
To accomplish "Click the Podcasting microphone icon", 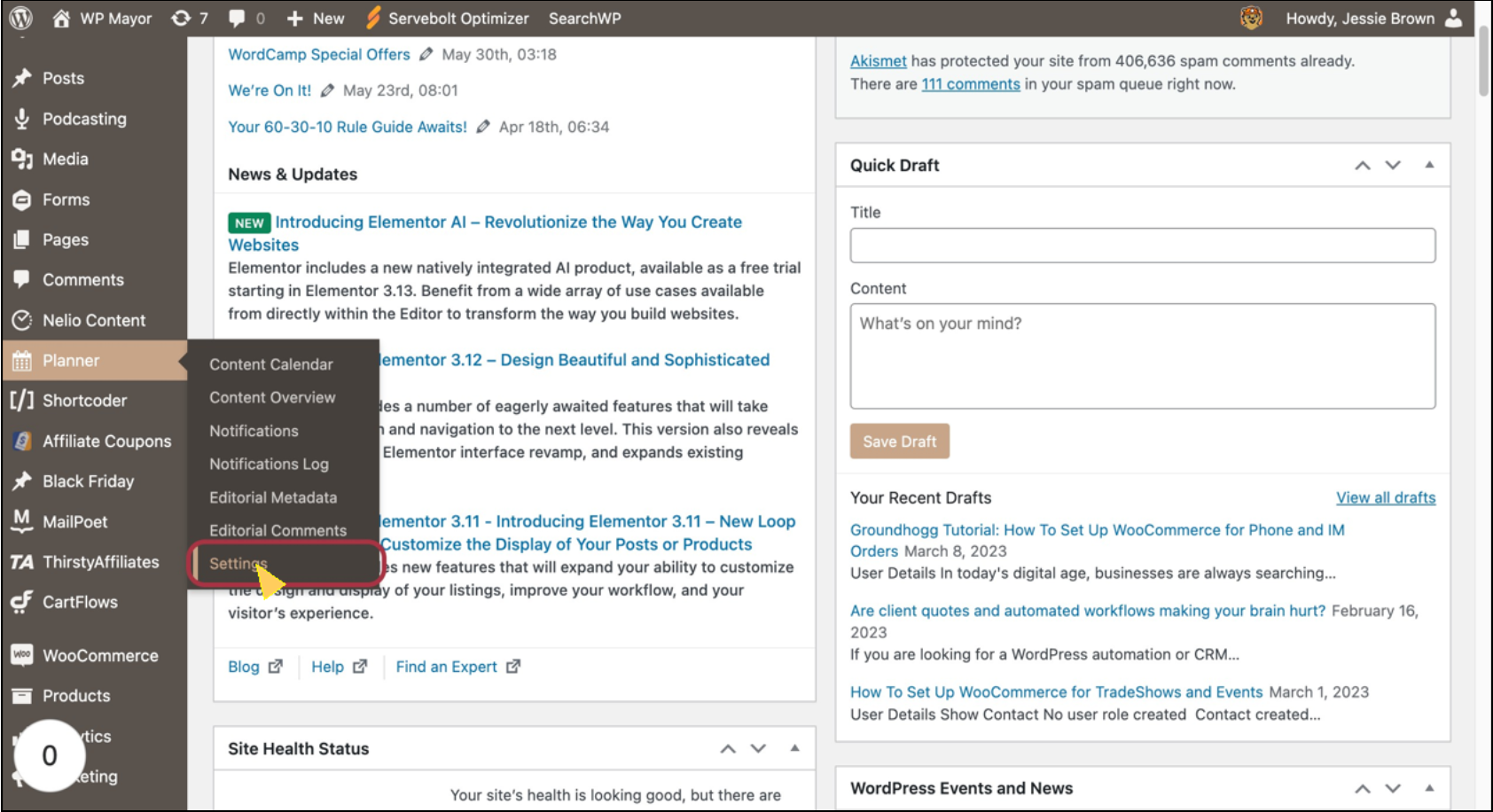I will (22, 119).
